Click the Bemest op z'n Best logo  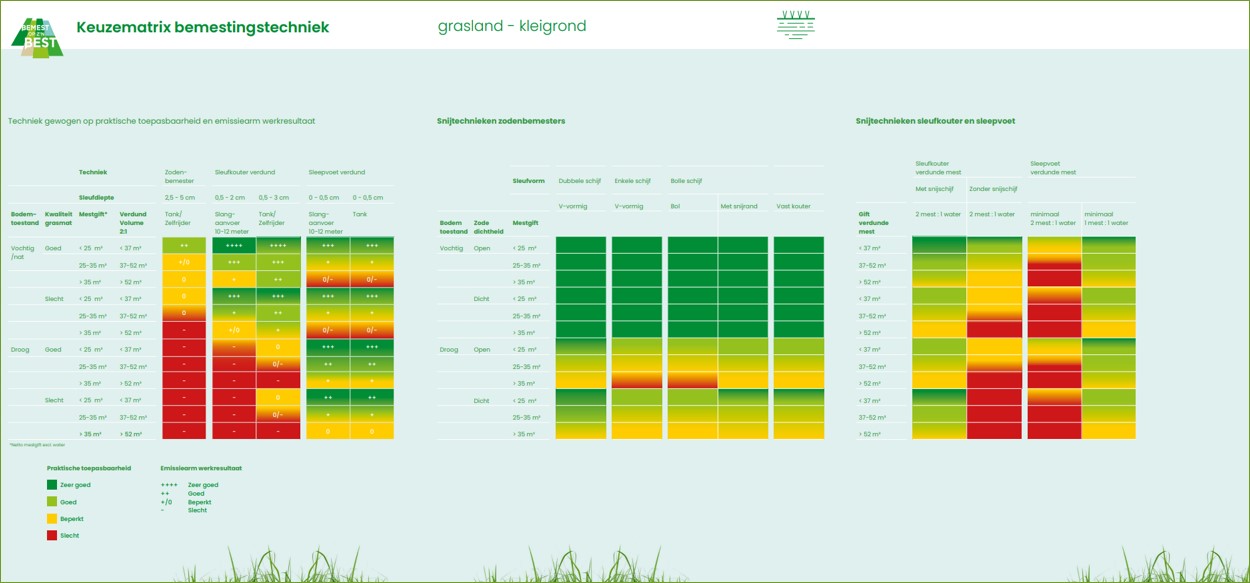click(37, 35)
